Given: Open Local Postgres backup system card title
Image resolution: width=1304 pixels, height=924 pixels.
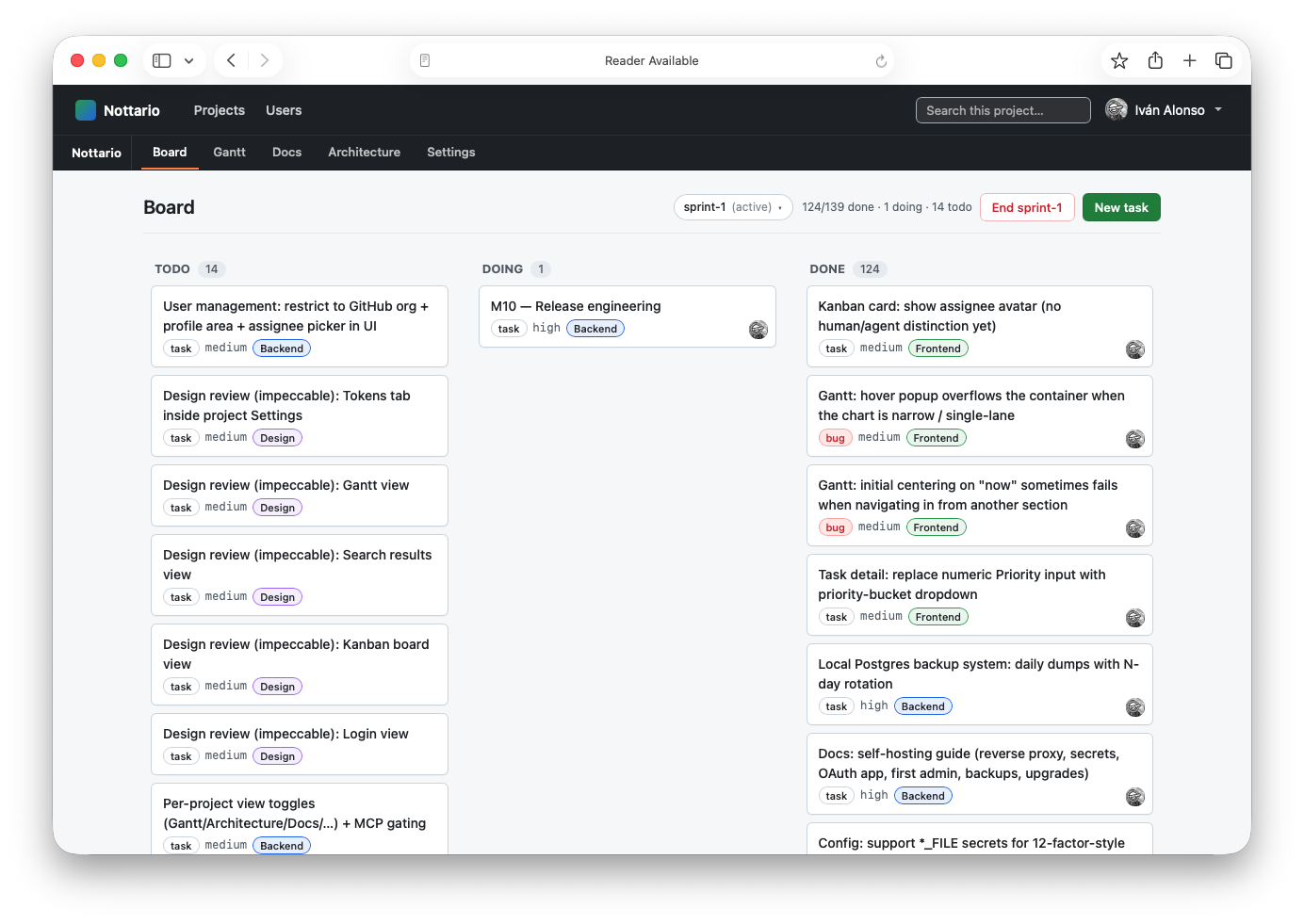Looking at the screenshot, I should point(979,673).
